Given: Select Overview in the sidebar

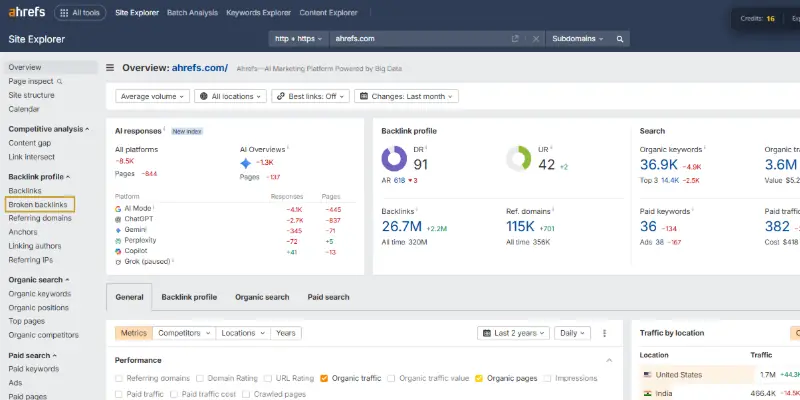Looking at the screenshot, I should [x=51, y=67].
